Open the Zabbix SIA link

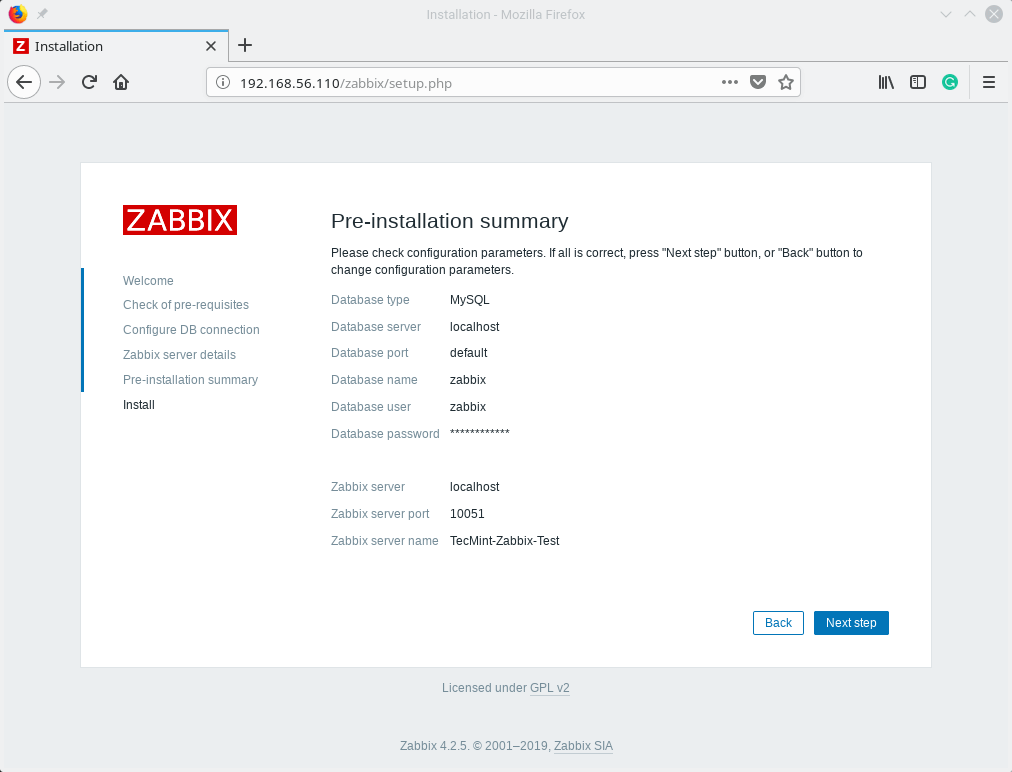tap(583, 746)
